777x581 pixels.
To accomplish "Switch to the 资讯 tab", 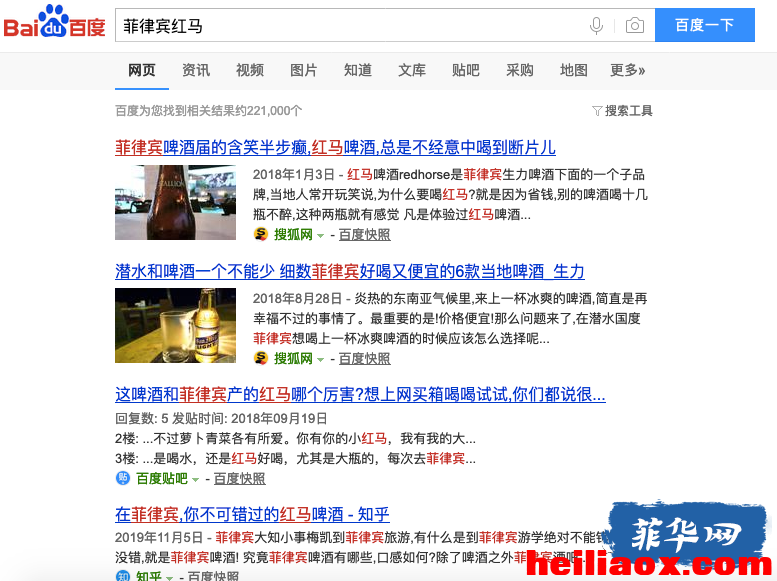I will 196,70.
